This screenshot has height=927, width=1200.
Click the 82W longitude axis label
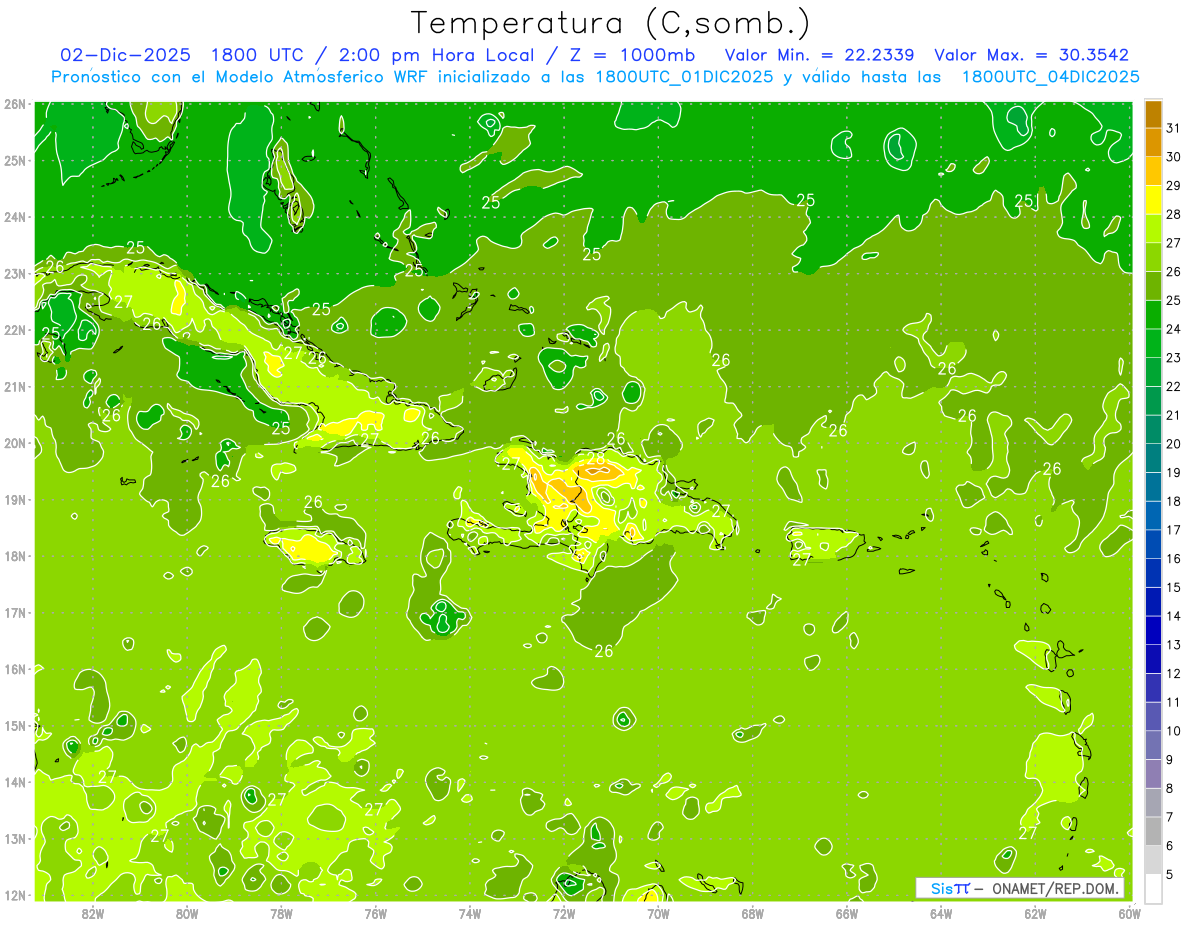tap(93, 913)
